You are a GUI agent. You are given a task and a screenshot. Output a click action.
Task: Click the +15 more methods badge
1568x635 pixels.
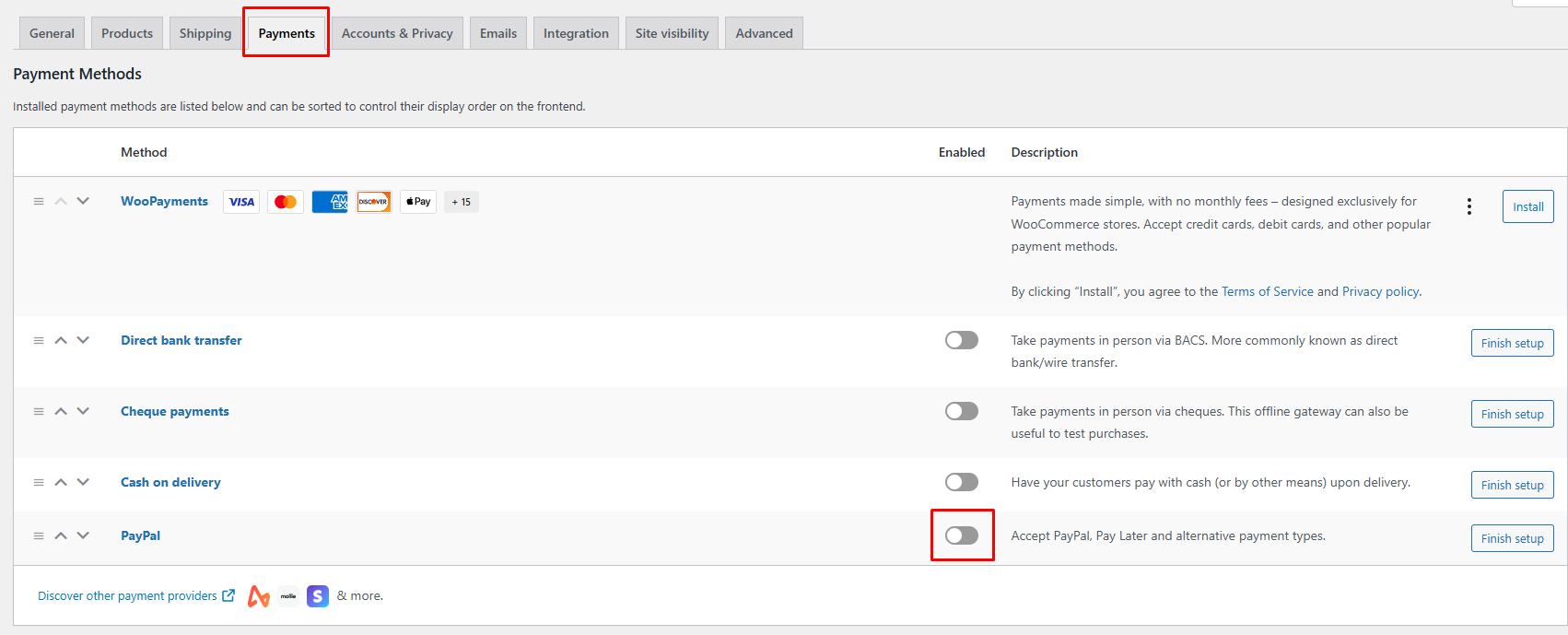pyautogui.click(x=462, y=202)
